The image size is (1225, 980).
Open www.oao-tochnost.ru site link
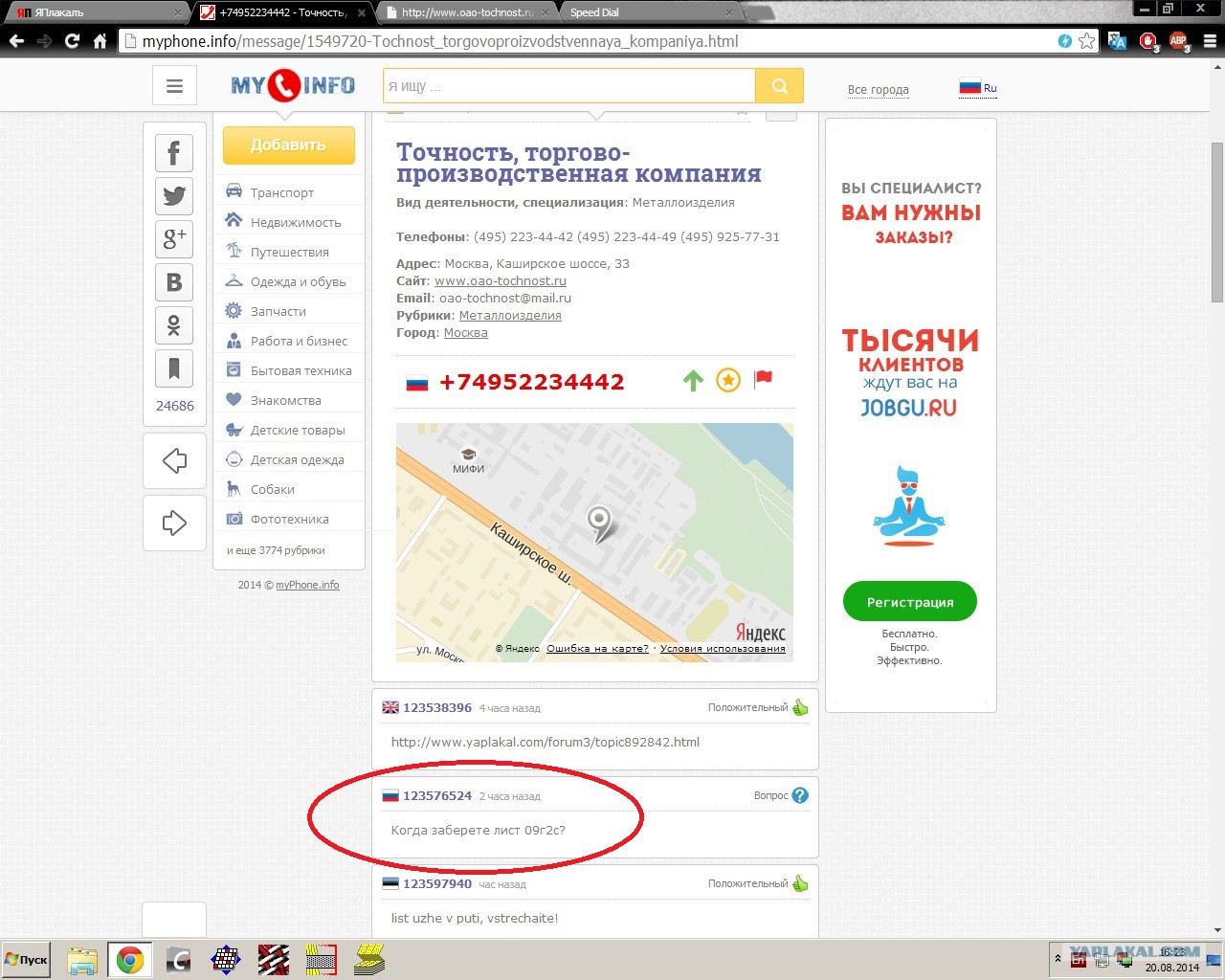point(501,280)
